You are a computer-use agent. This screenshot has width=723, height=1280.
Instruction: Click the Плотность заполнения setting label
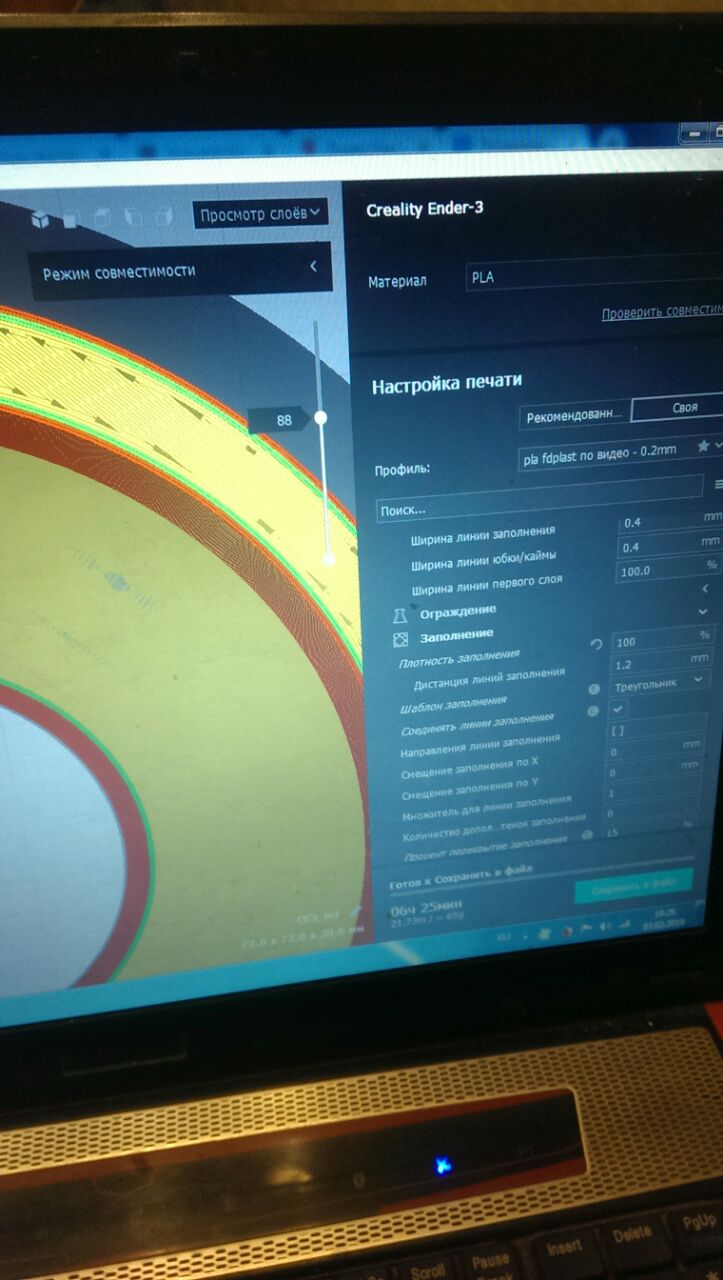[x=459, y=659]
